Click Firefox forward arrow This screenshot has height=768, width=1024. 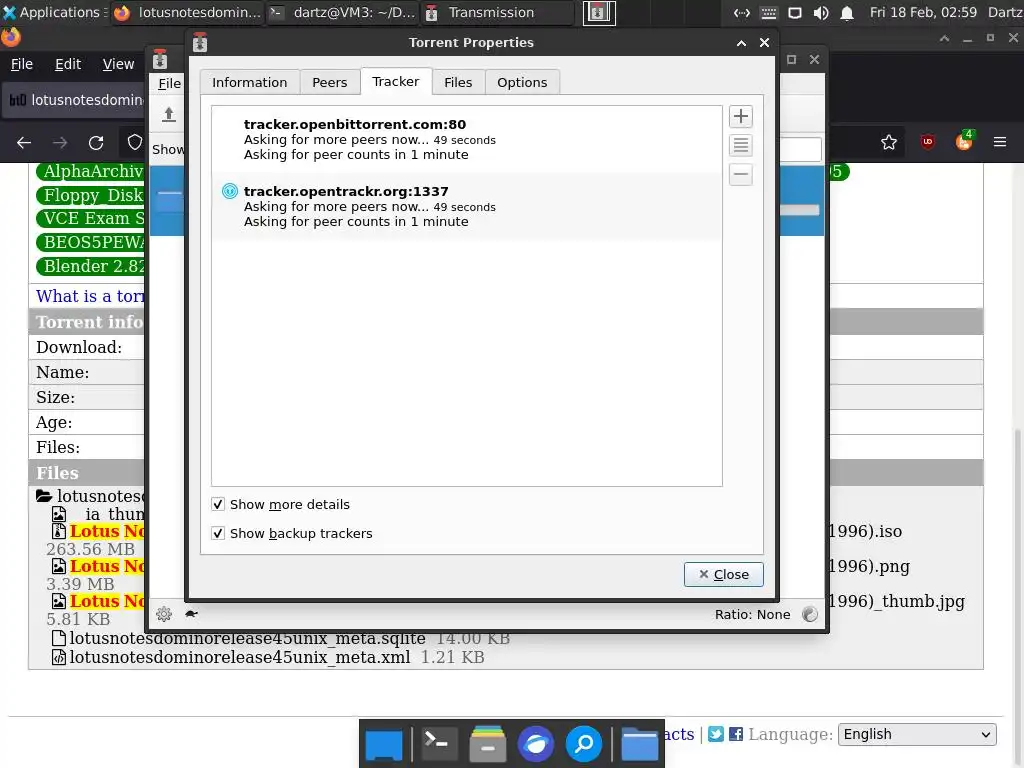[59, 142]
